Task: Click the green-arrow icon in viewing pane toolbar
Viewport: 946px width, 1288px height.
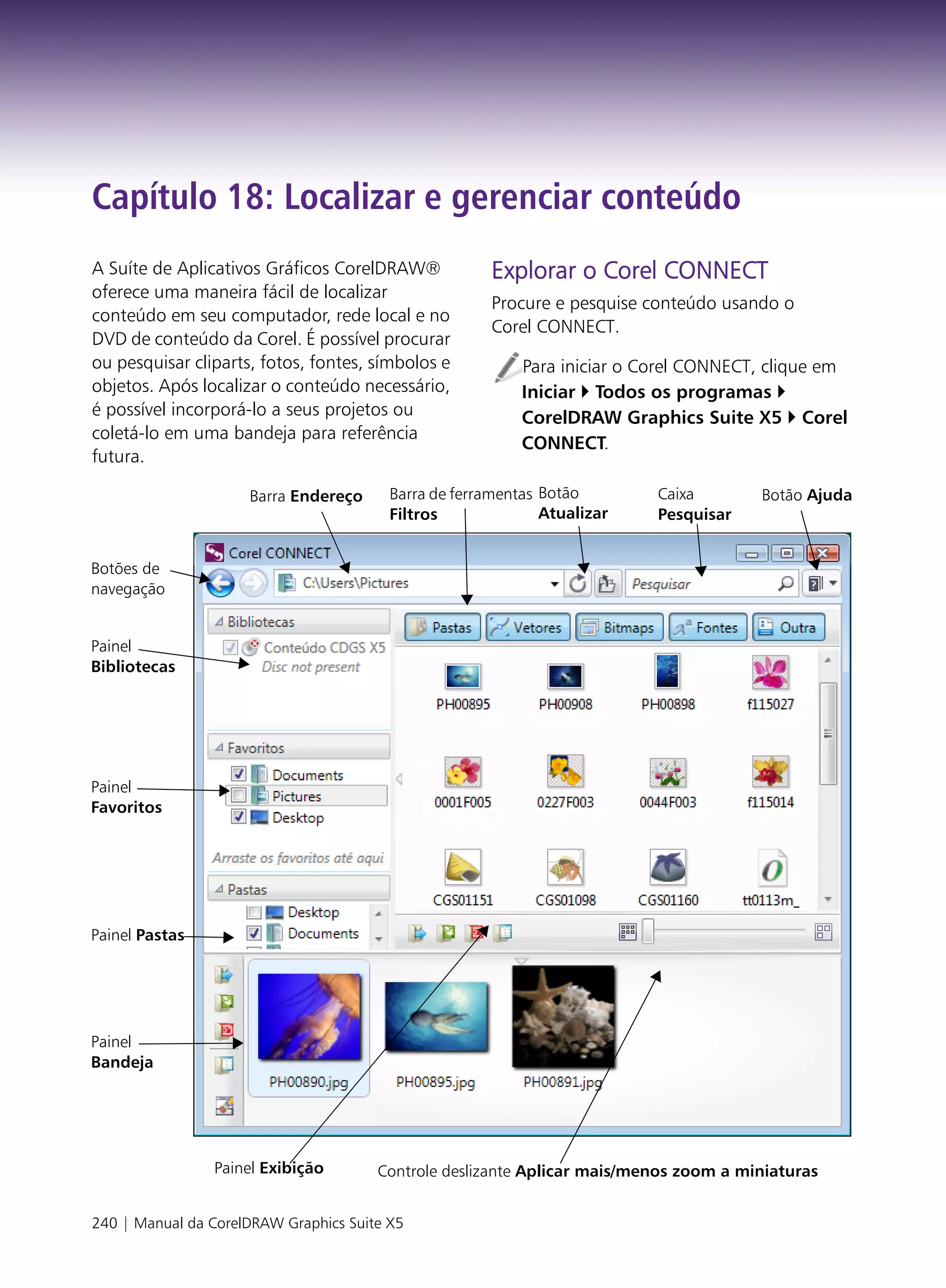Action: pos(446,934)
